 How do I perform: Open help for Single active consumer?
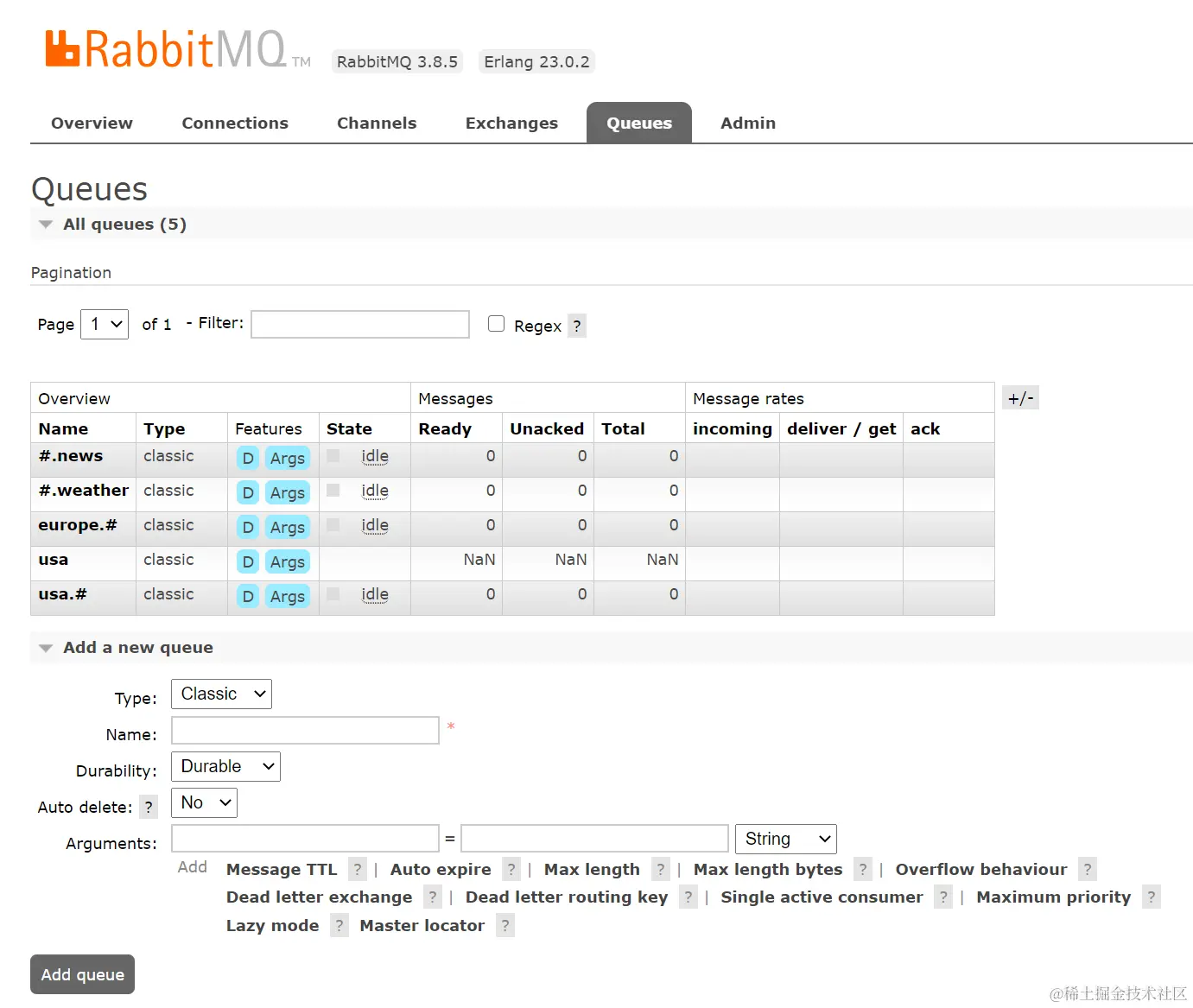[x=943, y=897]
